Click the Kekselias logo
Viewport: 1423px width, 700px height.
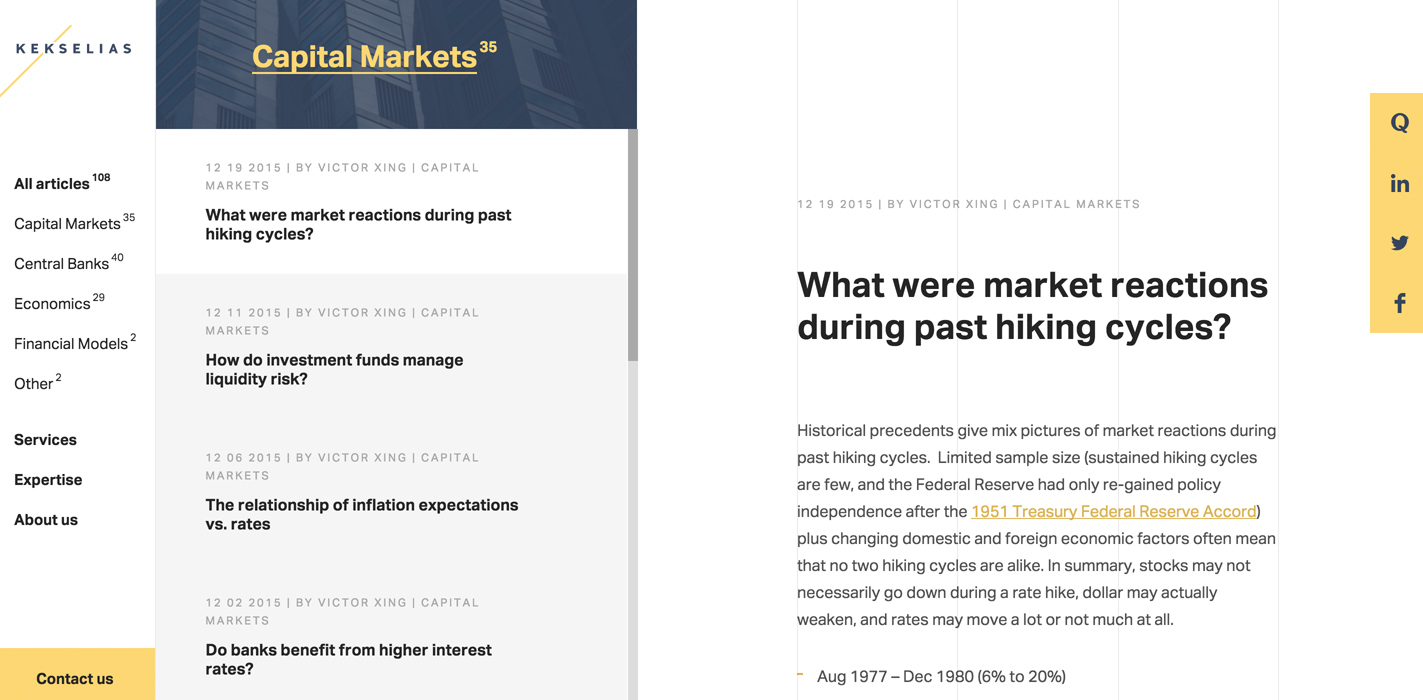(73, 48)
